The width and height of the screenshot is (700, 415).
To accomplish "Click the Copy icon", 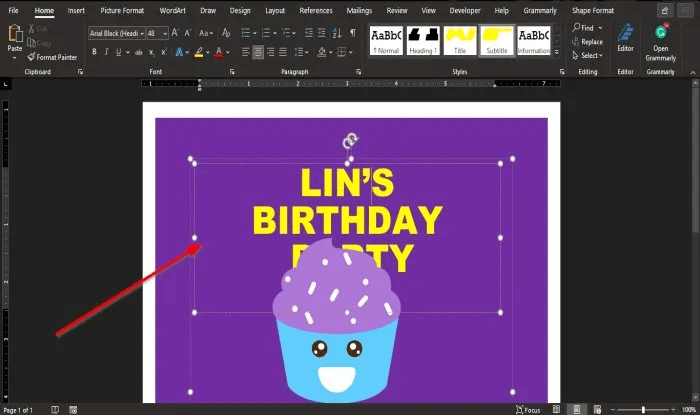I will [x=31, y=42].
